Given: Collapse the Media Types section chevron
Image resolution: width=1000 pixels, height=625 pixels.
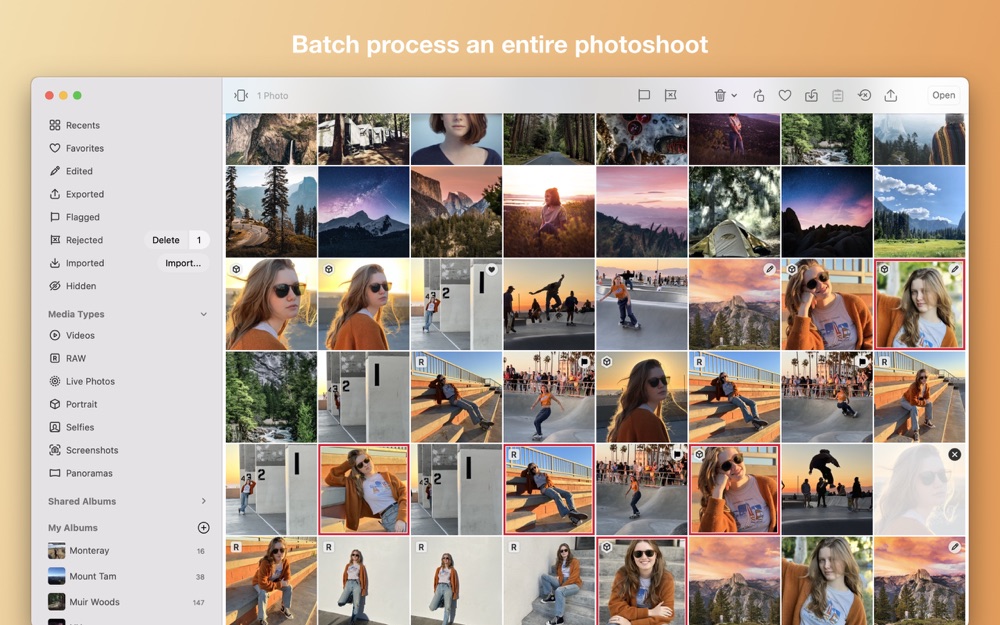Looking at the screenshot, I should [x=203, y=314].
